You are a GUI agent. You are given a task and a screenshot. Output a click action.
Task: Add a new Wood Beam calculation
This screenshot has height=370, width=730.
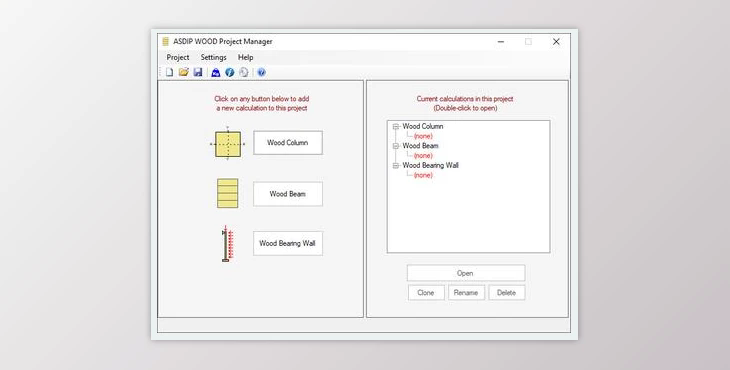288,194
